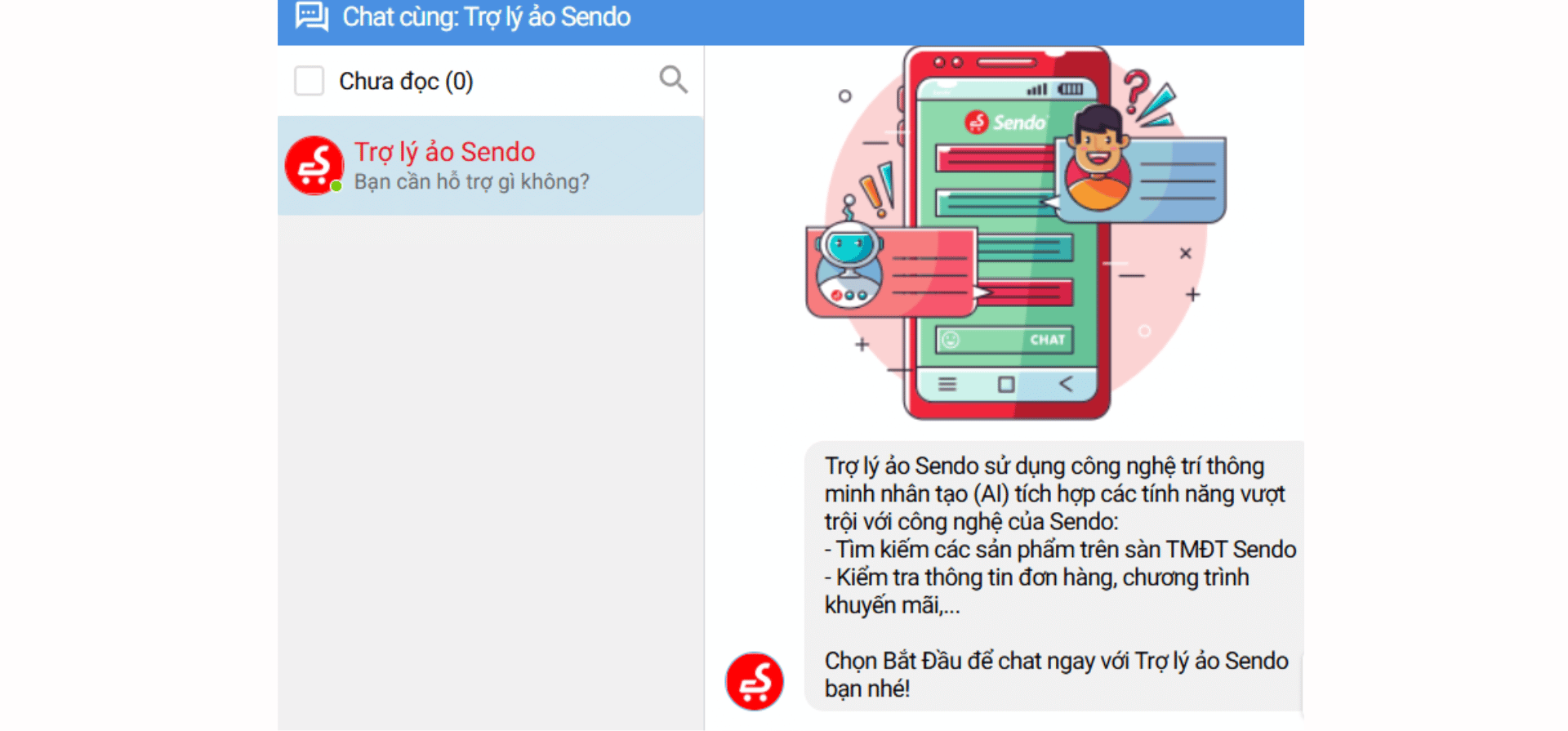Image resolution: width=1568 pixels, height=731 pixels.
Task: Click the hamburger menu icon on the illustrated phone
Action: click(947, 384)
